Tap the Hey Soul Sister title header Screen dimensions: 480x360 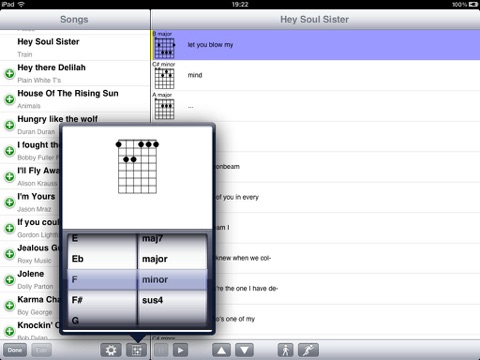[314, 19]
